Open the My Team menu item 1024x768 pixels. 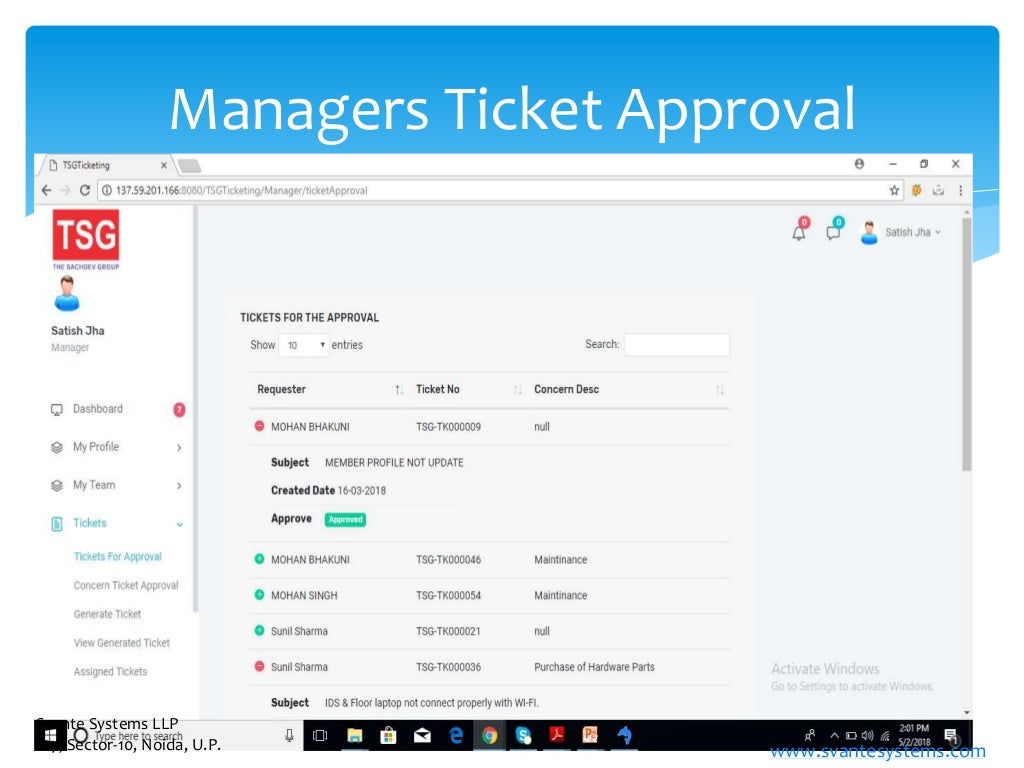94,485
